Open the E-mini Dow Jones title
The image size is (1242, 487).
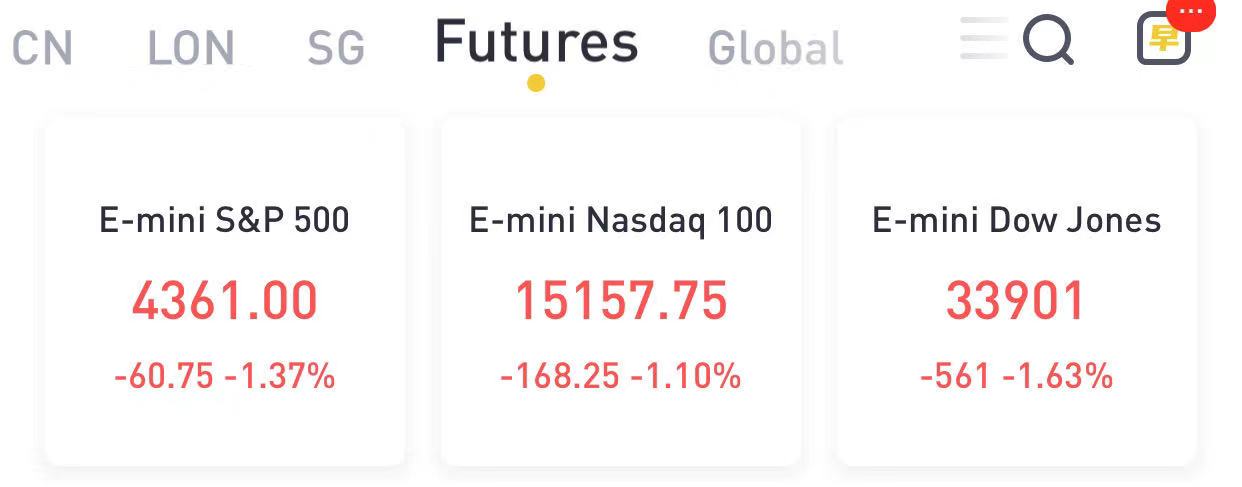[1017, 220]
